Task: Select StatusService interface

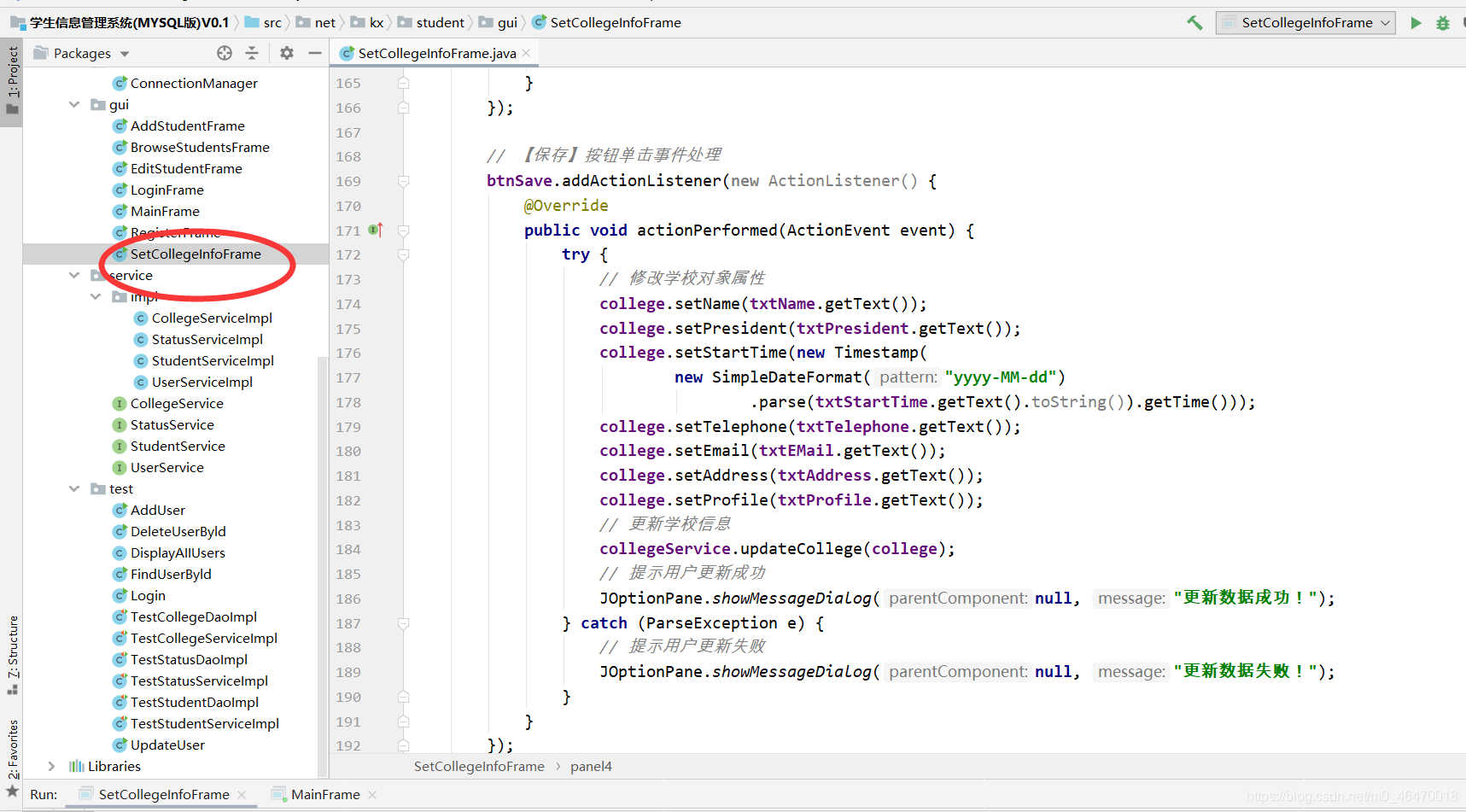Action: point(172,424)
